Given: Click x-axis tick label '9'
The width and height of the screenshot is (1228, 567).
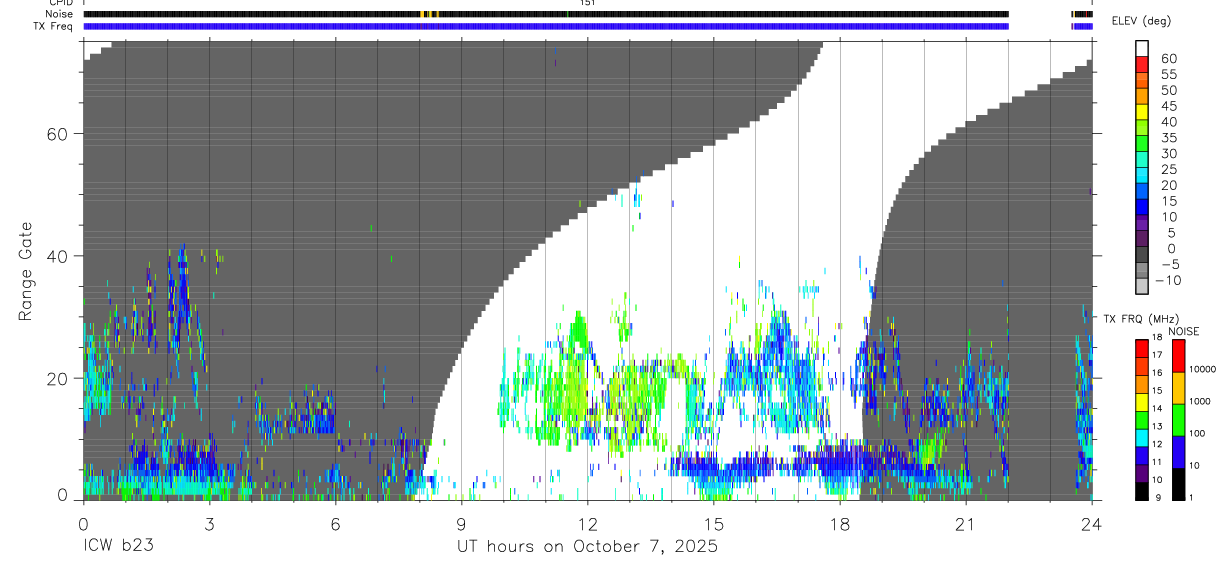Looking at the screenshot, I should (x=461, y=524).
